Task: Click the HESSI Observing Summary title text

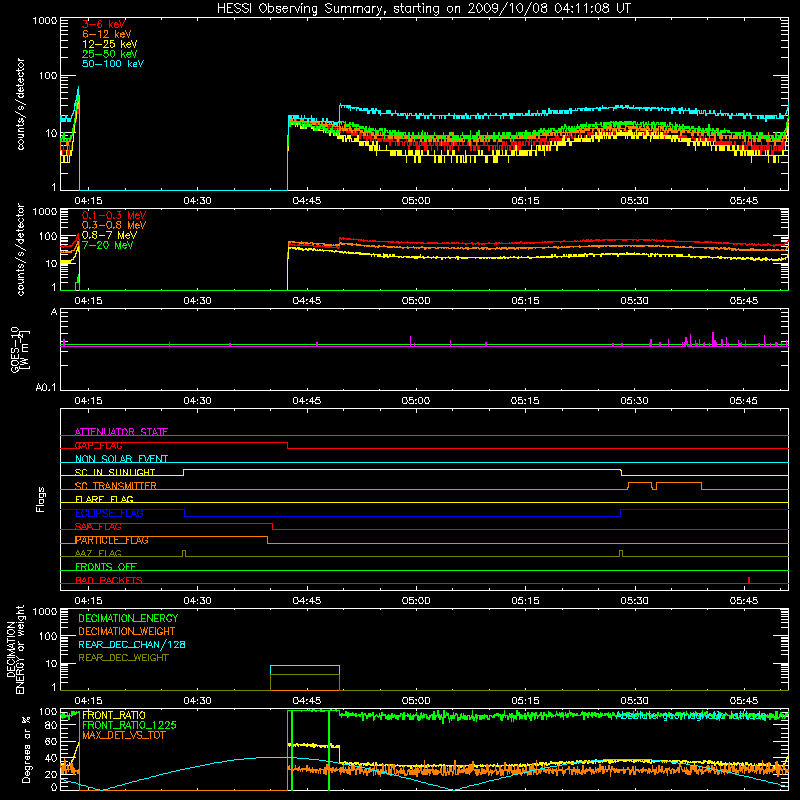Action: click(423, 8)
